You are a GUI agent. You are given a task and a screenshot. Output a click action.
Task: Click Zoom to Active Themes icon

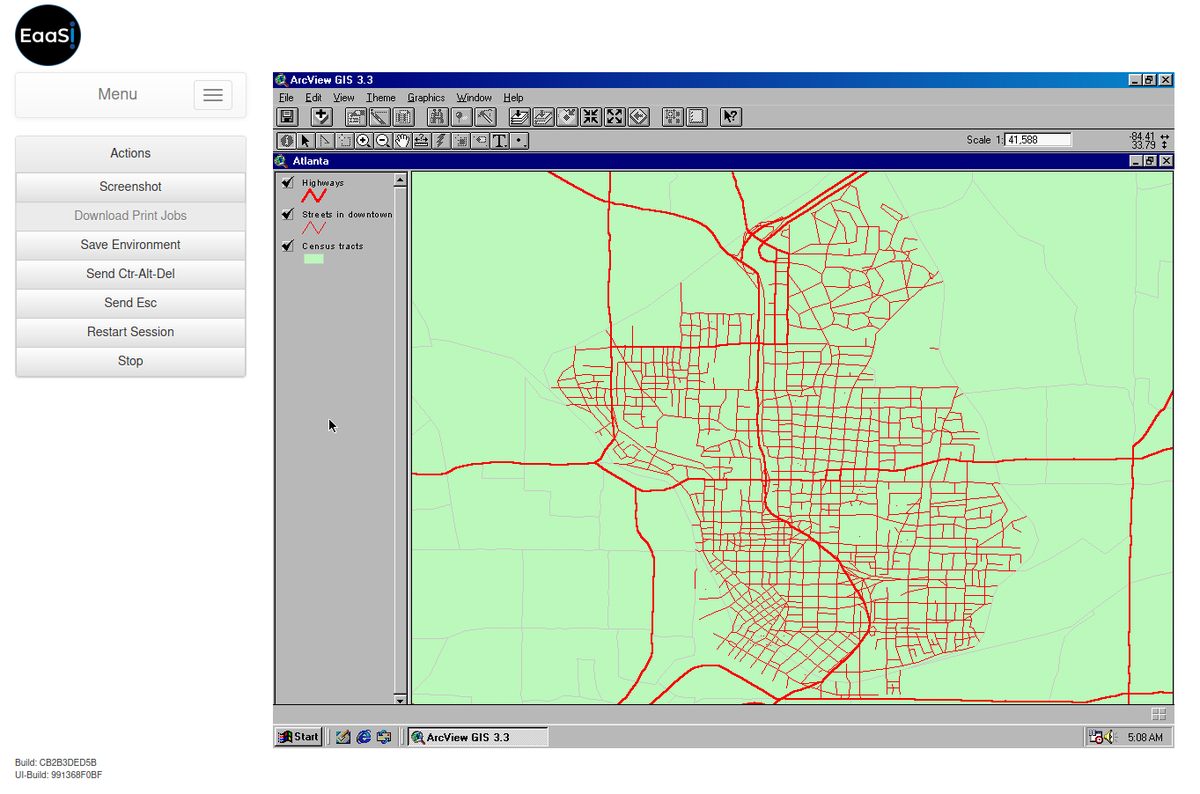point(543,117)
